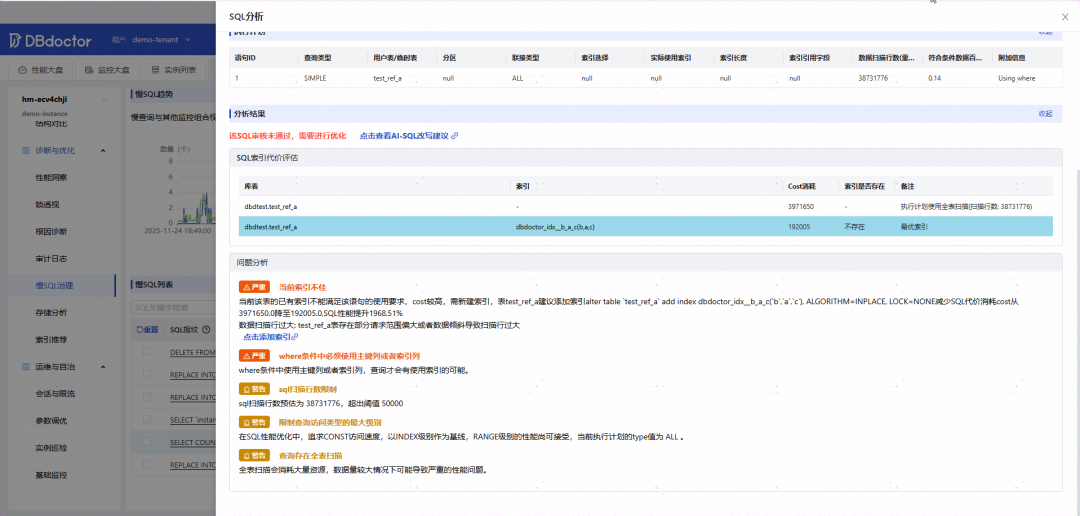Open 存储分析 in the sidebar
1080x516 pixels.
tap(52, 312)
